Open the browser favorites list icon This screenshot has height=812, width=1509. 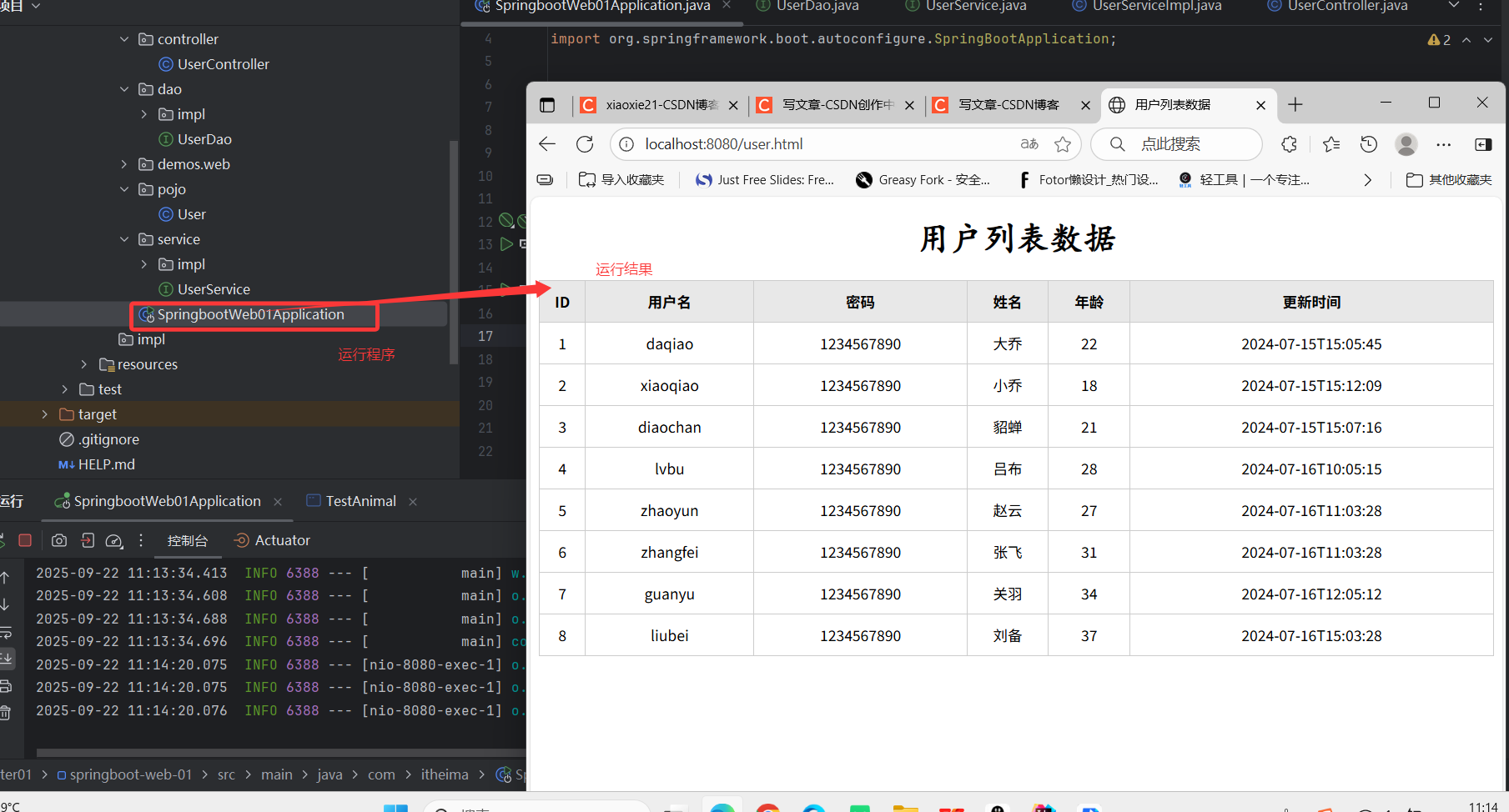[1331, 144]
